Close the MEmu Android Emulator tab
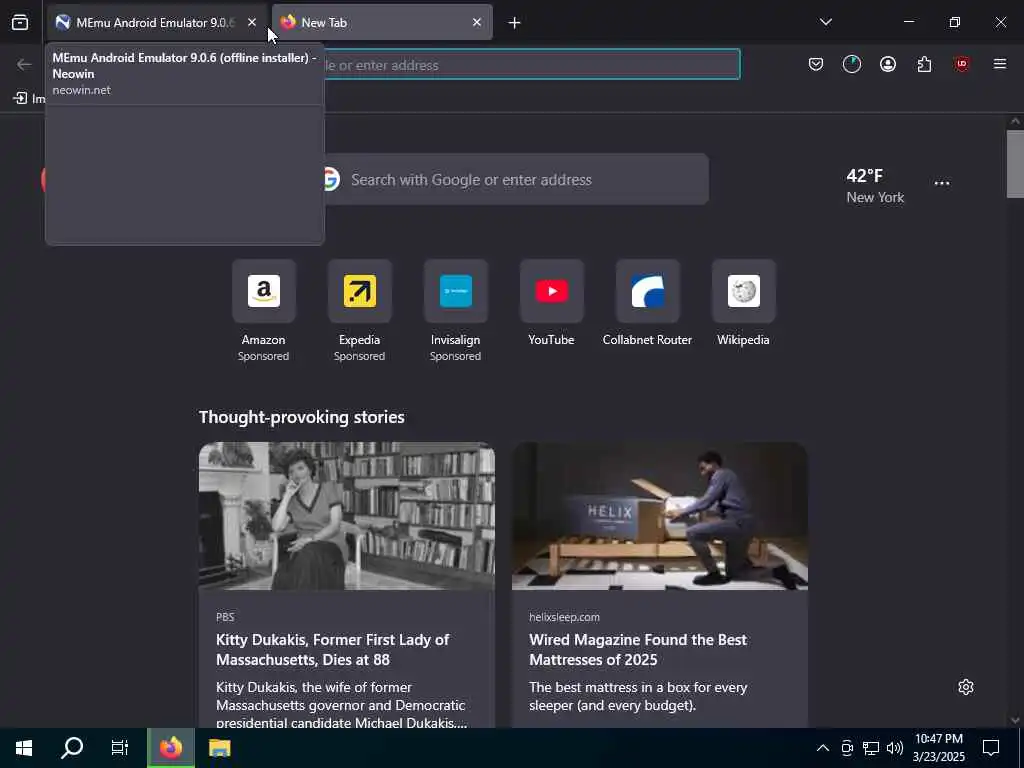This screenshot has height=768, width=1024. click(252, 22)
